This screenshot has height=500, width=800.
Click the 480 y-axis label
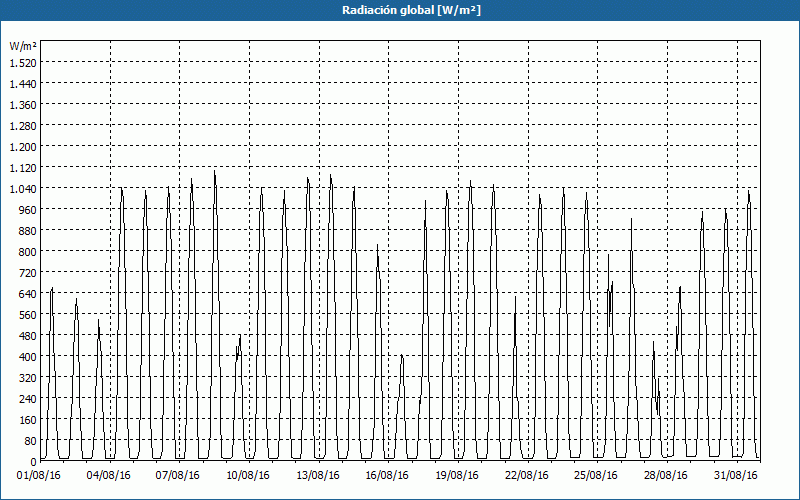(28, 336)
